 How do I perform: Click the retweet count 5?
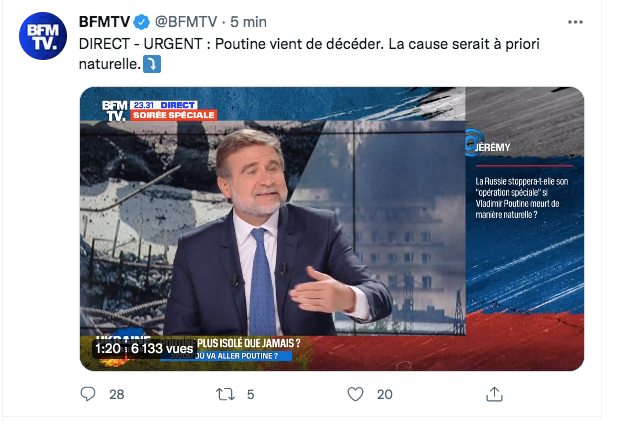pyautogui.click(x=250, y=394)
